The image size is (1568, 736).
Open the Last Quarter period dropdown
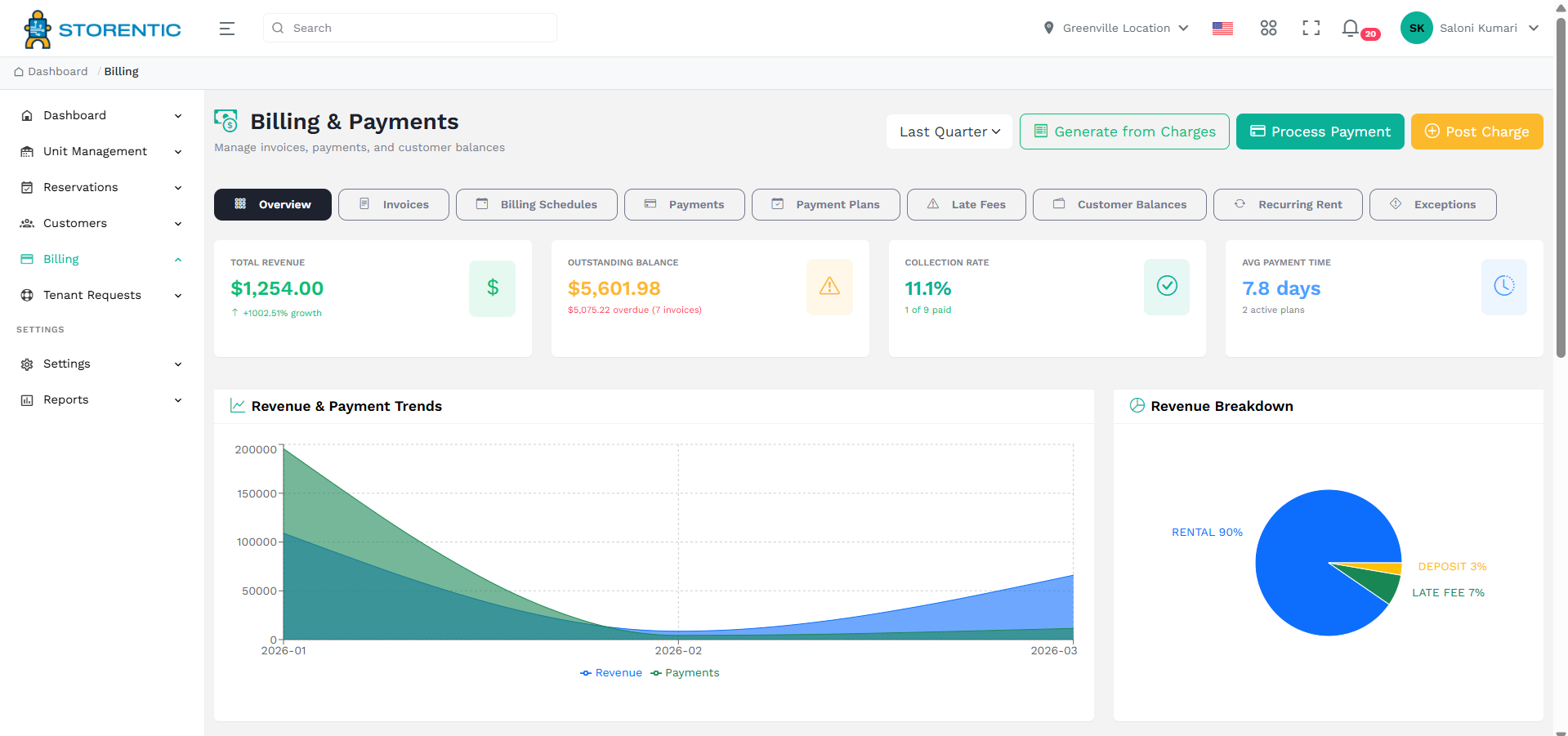[948, 132]
